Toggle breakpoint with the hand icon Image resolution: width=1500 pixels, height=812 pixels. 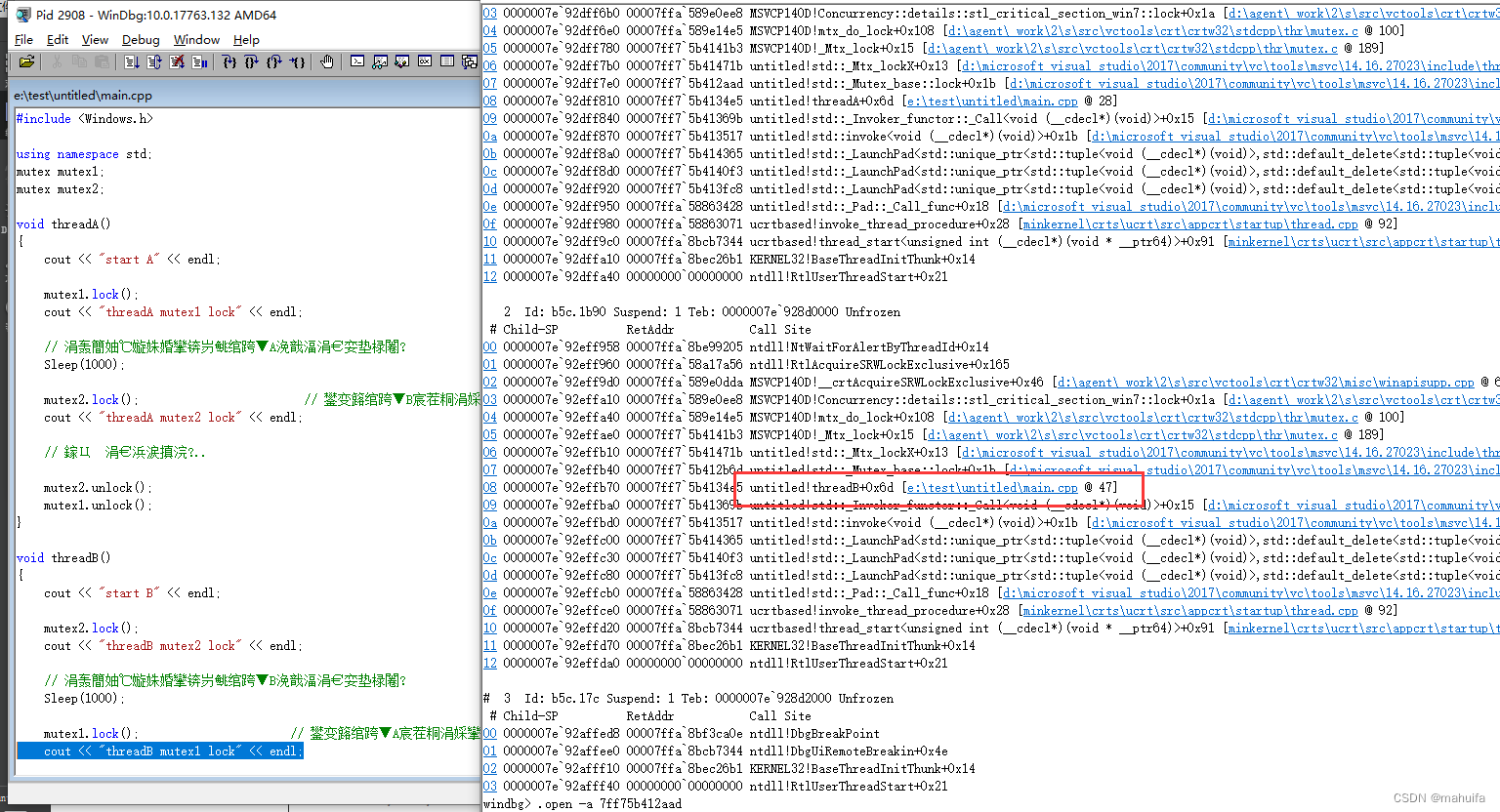[x=327, y=61]
